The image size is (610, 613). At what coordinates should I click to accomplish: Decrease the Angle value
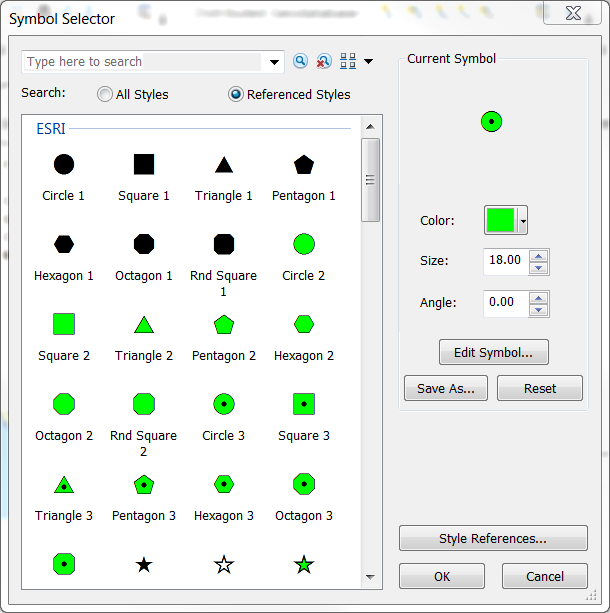click(539, 310)
